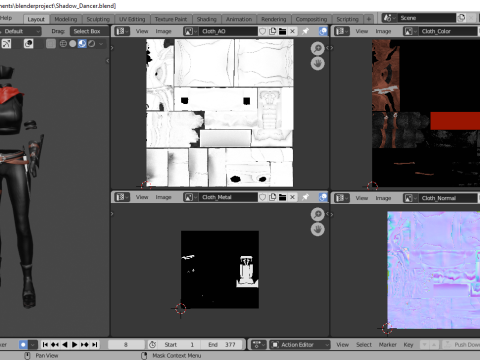This screenshot has height=360, width=480.
Task: Open the Help menu
Action: tap(6, 18)
